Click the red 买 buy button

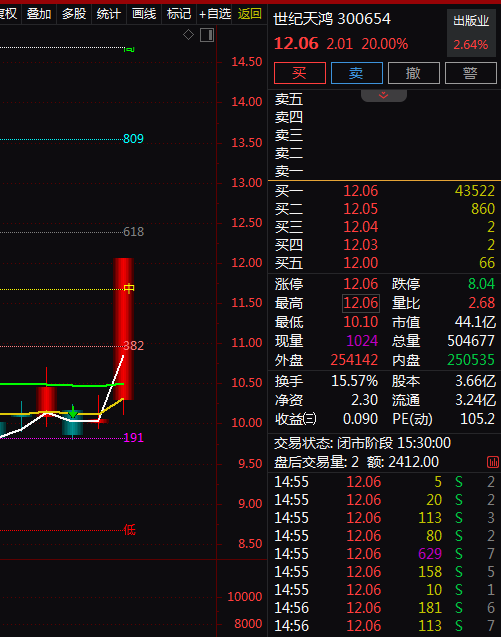(300, 73)
